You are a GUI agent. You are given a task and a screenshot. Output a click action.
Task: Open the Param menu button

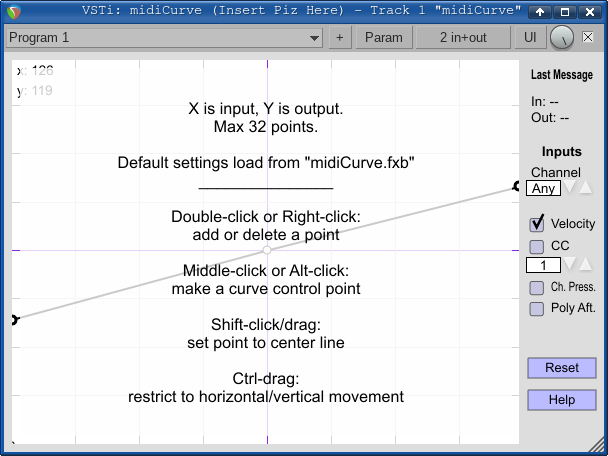point(383,38)
